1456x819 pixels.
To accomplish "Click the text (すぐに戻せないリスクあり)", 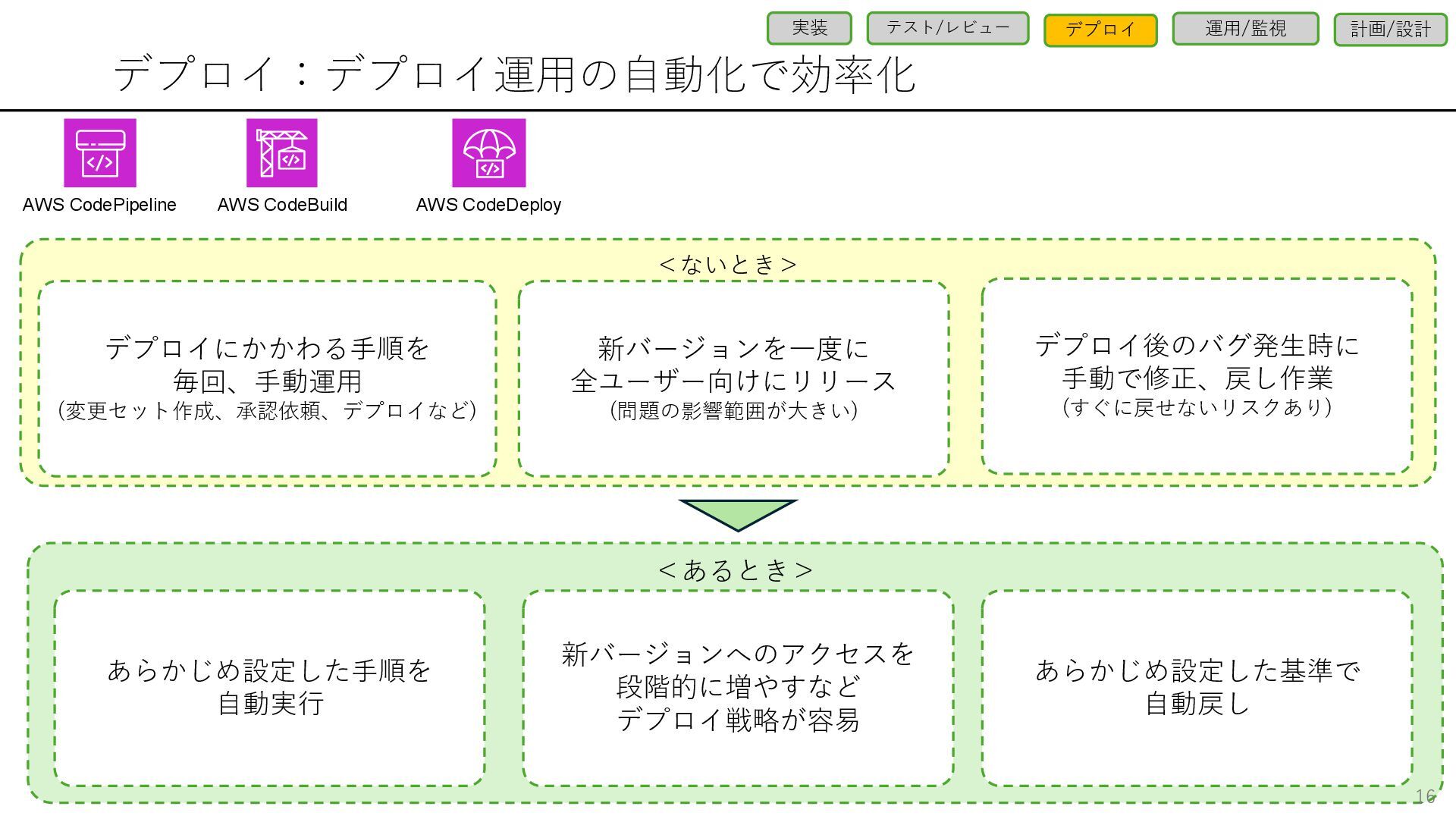I will 1197,407.
